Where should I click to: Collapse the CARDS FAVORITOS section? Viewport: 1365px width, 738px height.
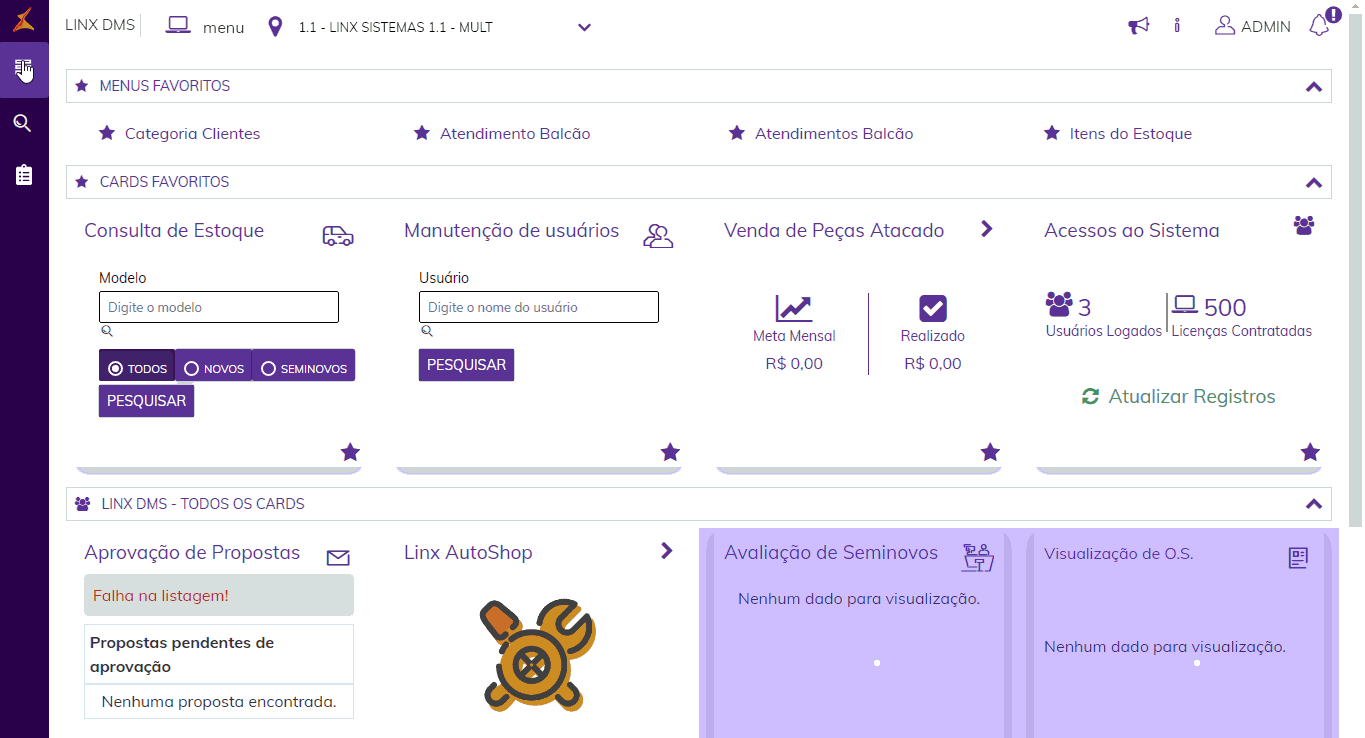(x=1314, y=182)
